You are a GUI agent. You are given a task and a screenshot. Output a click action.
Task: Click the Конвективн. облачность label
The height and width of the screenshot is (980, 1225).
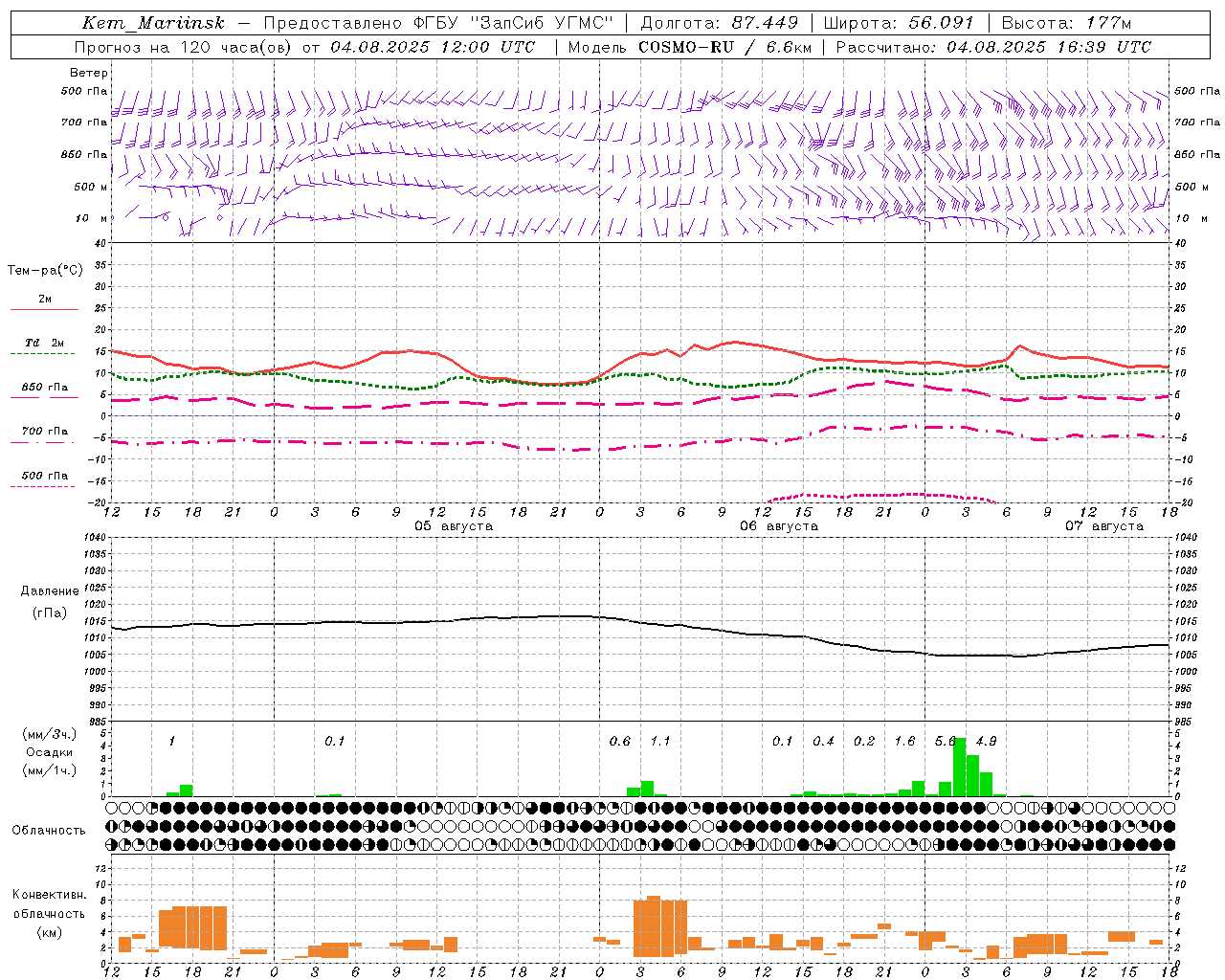click(50, 904)
